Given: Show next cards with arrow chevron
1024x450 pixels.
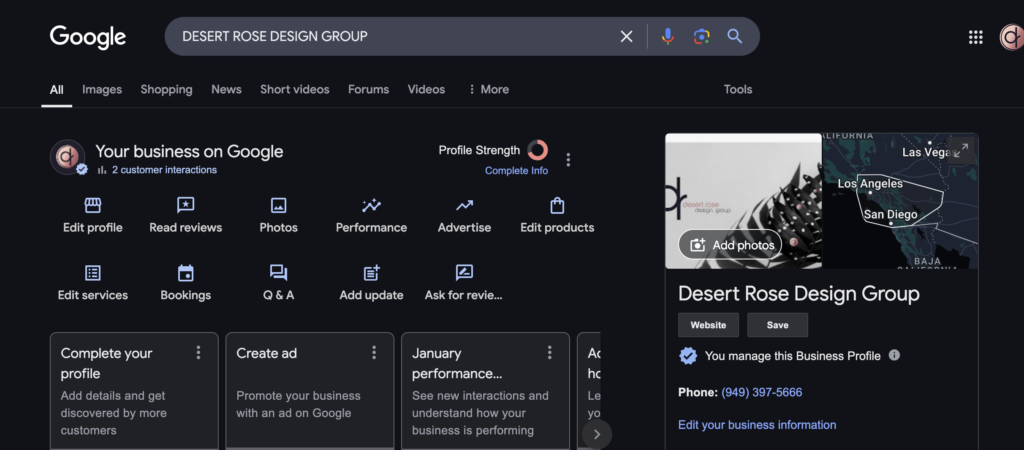Looking at the screenshot, I should [x=596, y=434].
